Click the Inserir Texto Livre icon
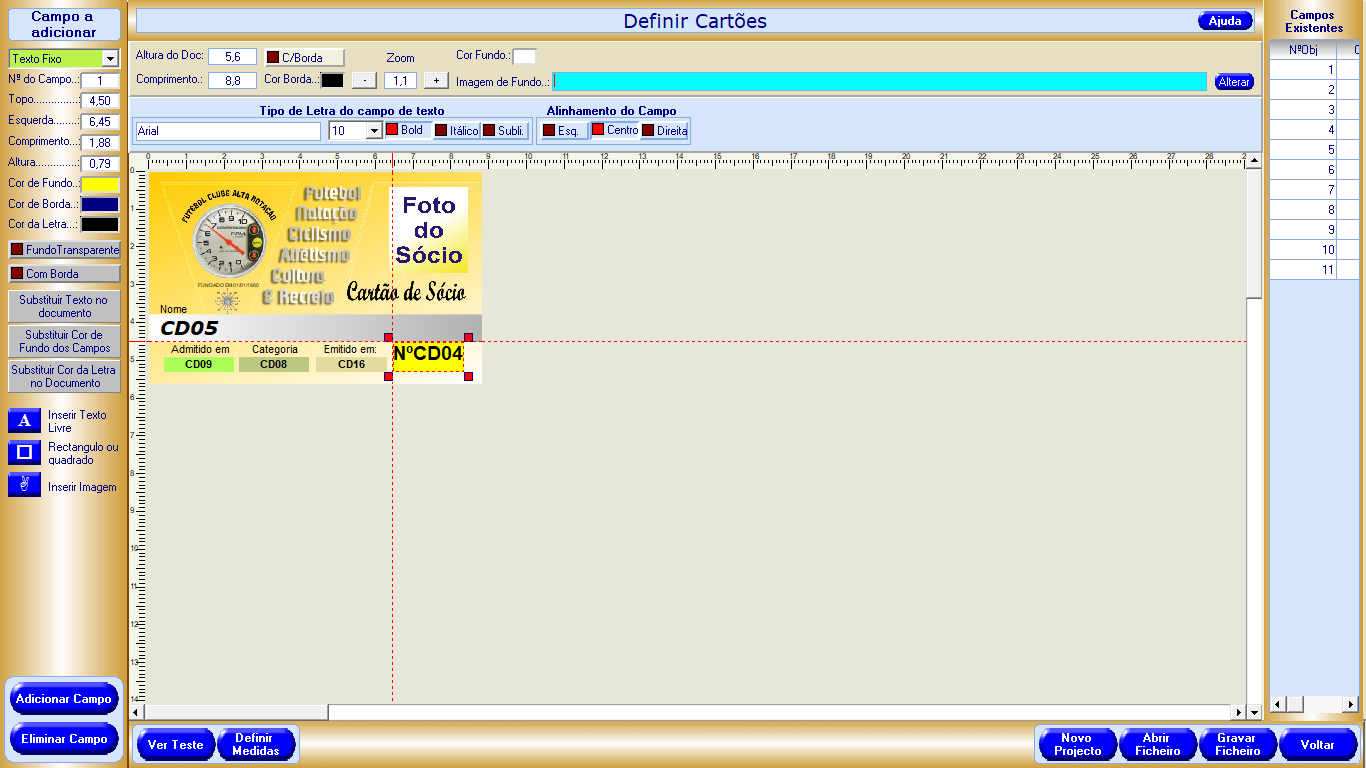The height and width of the screenshot is (768, 1366). click(x=25, y=421)
